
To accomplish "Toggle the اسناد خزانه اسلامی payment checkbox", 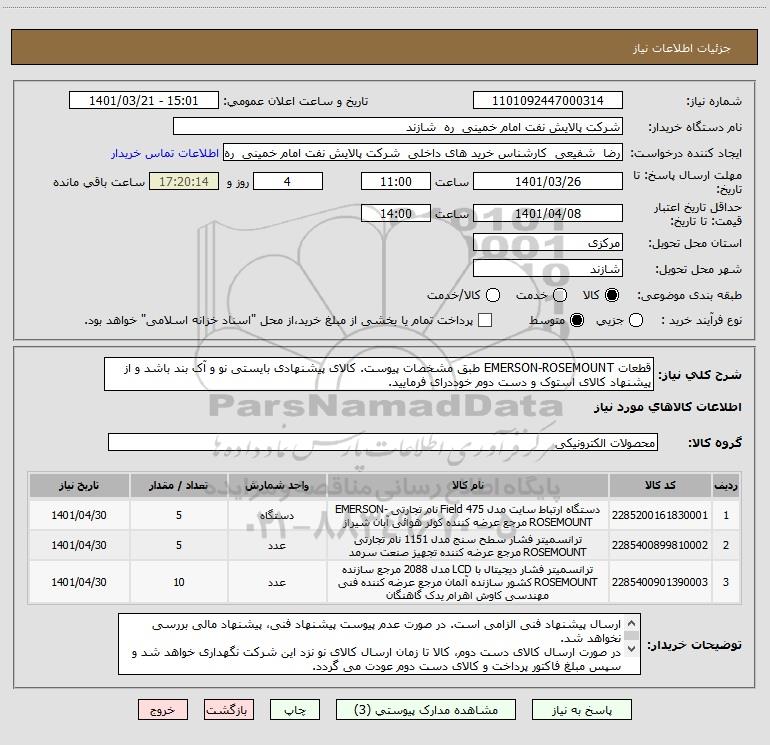I will coord(485,320).
